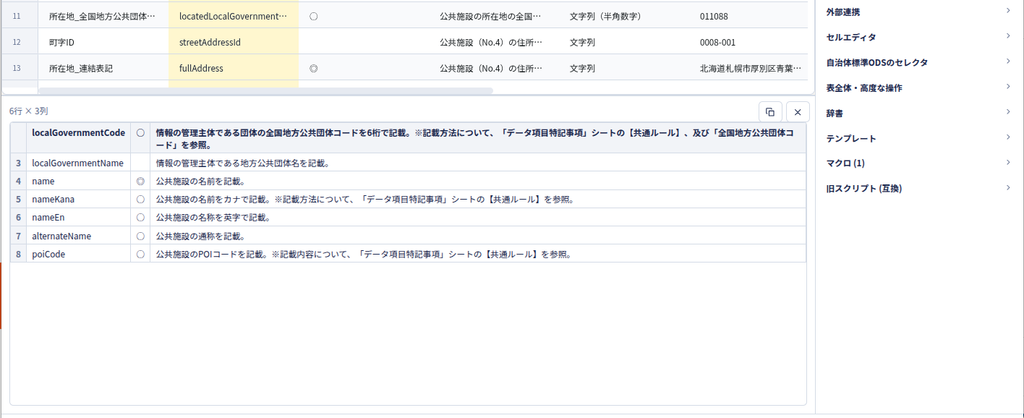The height and width of the screenshot is (418, 1024).
Task: Expand the 自治体標準ODSのセレクタ section
Action: pos(919,63)
